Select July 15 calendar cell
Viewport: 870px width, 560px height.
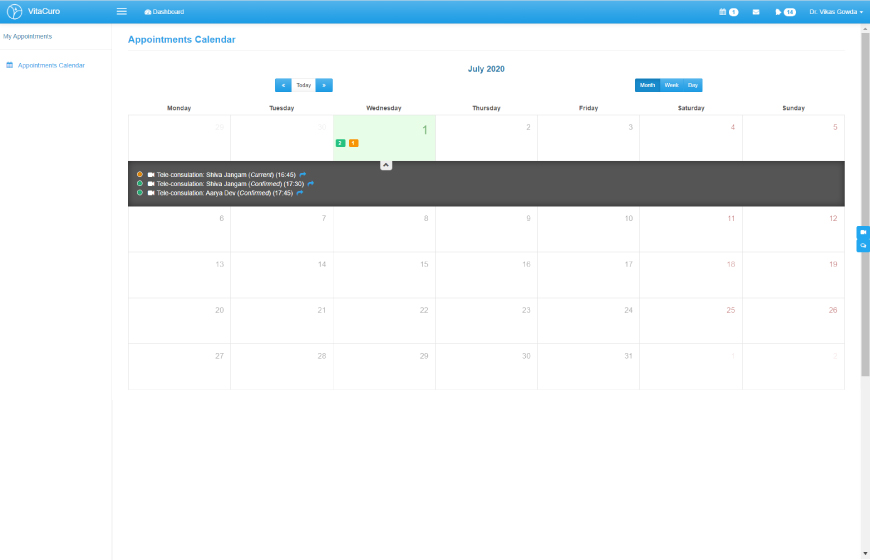click(x=384, y=275)
